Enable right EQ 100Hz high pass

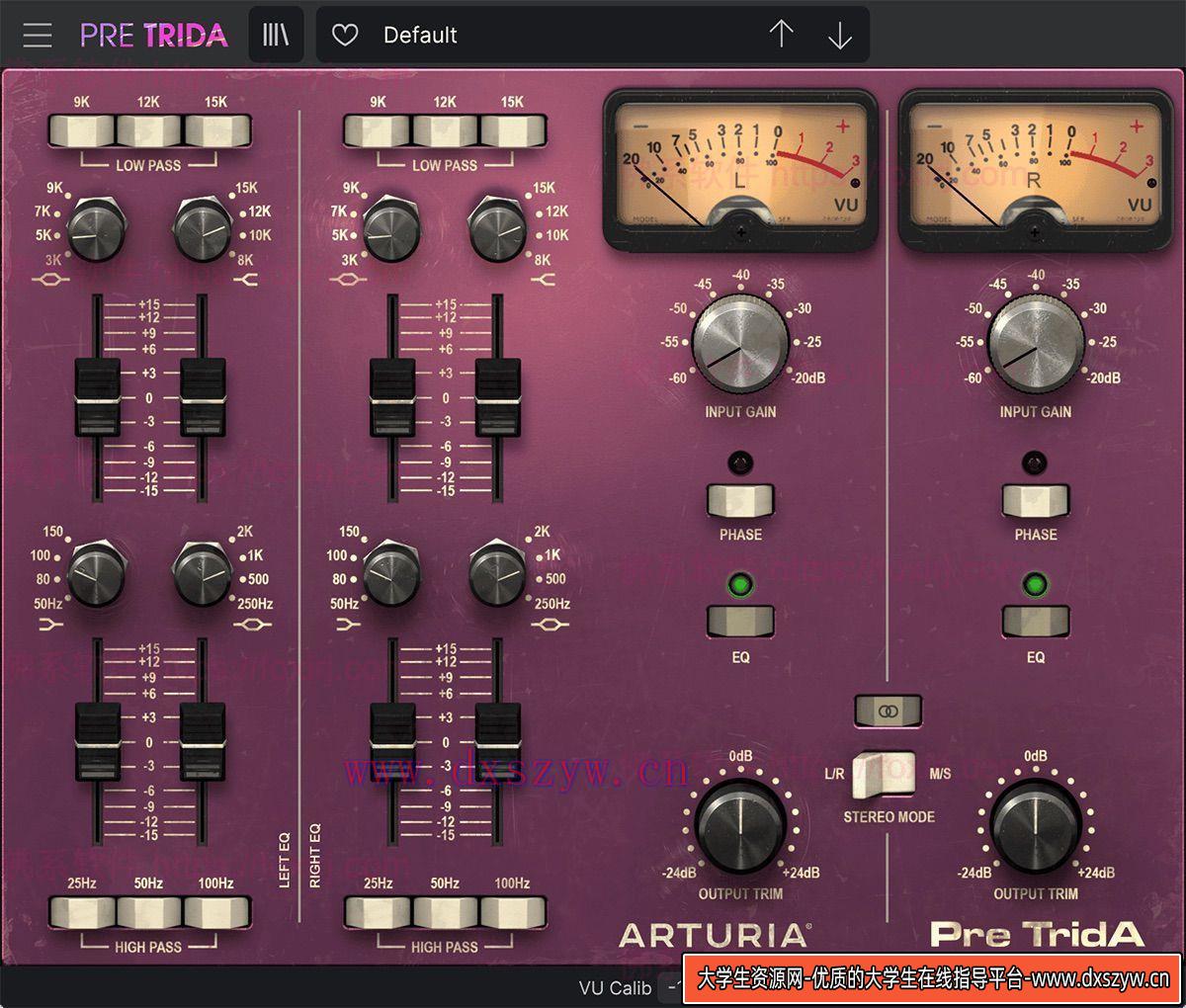pyautogui.click(x=512, y=912)
